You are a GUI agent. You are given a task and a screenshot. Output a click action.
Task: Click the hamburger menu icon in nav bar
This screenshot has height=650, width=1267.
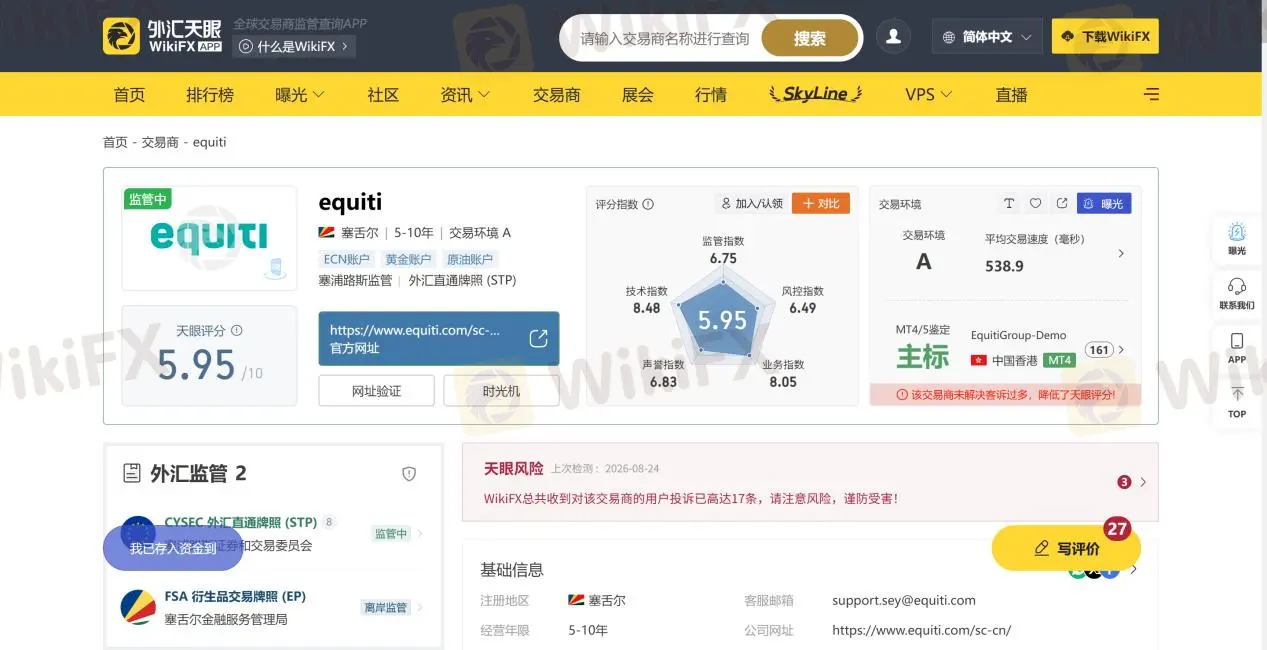point(1152,94)
